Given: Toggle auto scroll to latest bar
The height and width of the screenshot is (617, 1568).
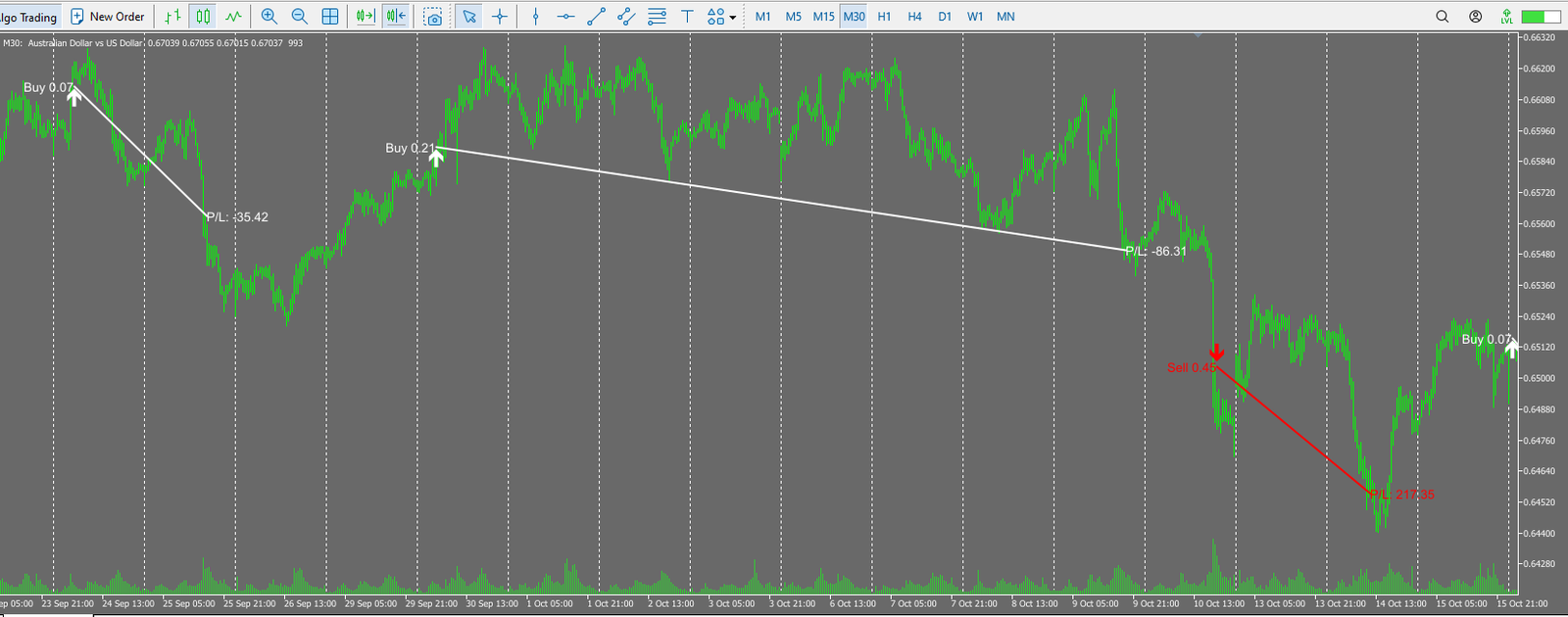Looking at the screenshot, I should [366, 17].
